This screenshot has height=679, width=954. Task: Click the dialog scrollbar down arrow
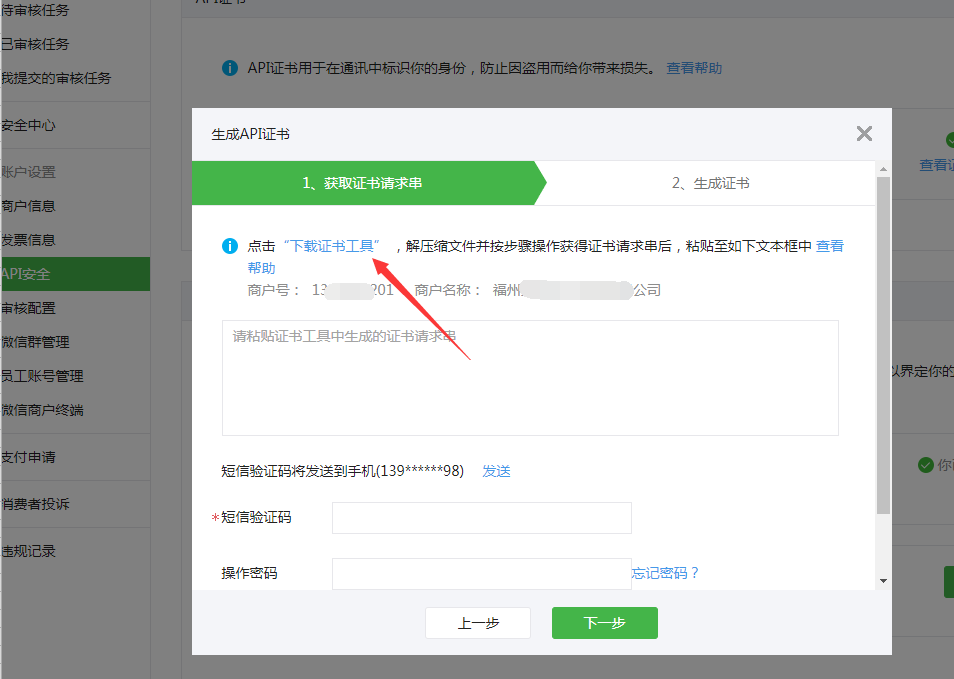tap(883, 580)
